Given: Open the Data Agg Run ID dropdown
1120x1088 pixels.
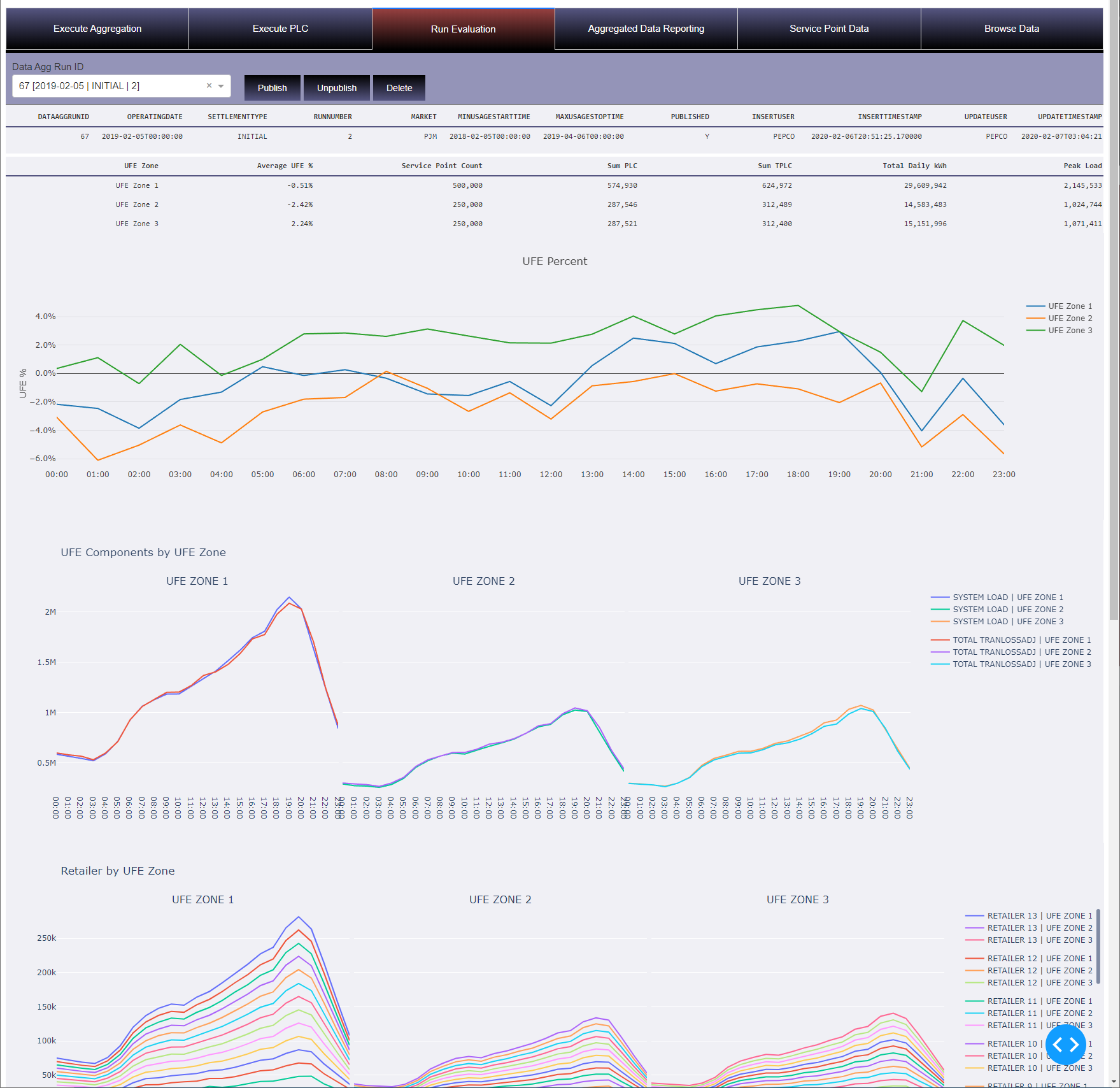Looking at the screenshot, I should point(221,86).
